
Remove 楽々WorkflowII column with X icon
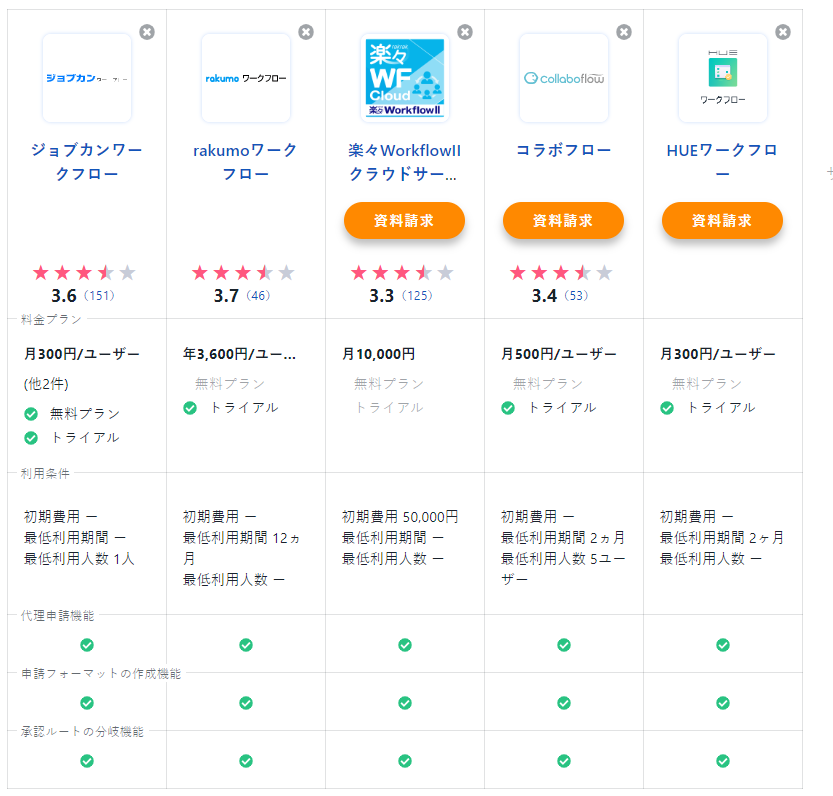(465, 32)
